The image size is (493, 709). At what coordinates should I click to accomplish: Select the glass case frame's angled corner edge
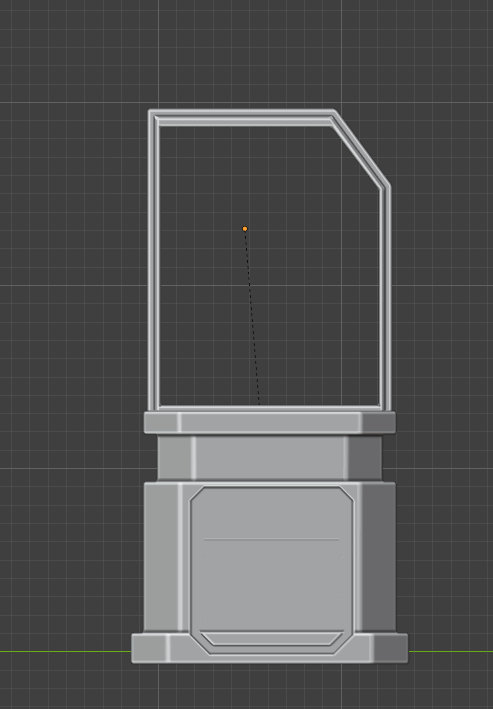tap(360, 150)
